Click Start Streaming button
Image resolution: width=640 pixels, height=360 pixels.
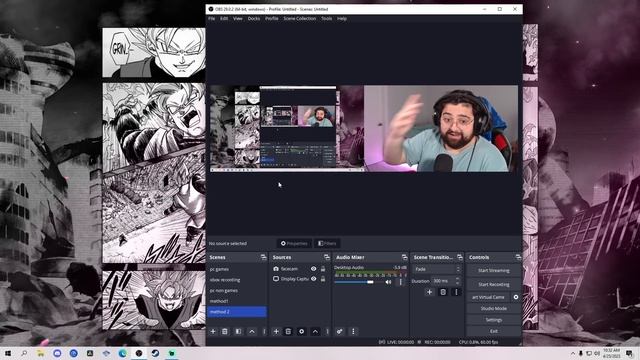pyautogui.click(x=493, y=270)
